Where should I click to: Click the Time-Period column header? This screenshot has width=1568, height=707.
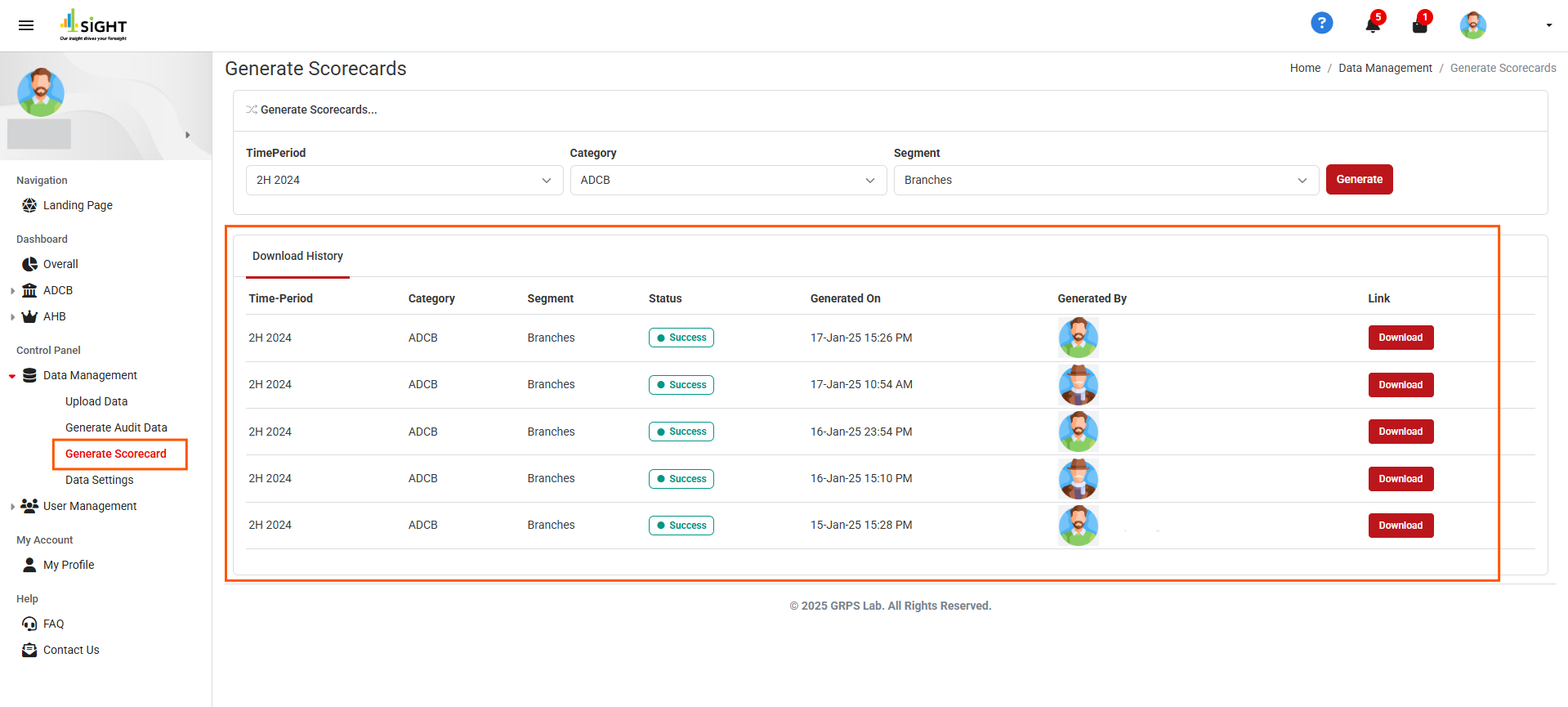pos(280,298)
